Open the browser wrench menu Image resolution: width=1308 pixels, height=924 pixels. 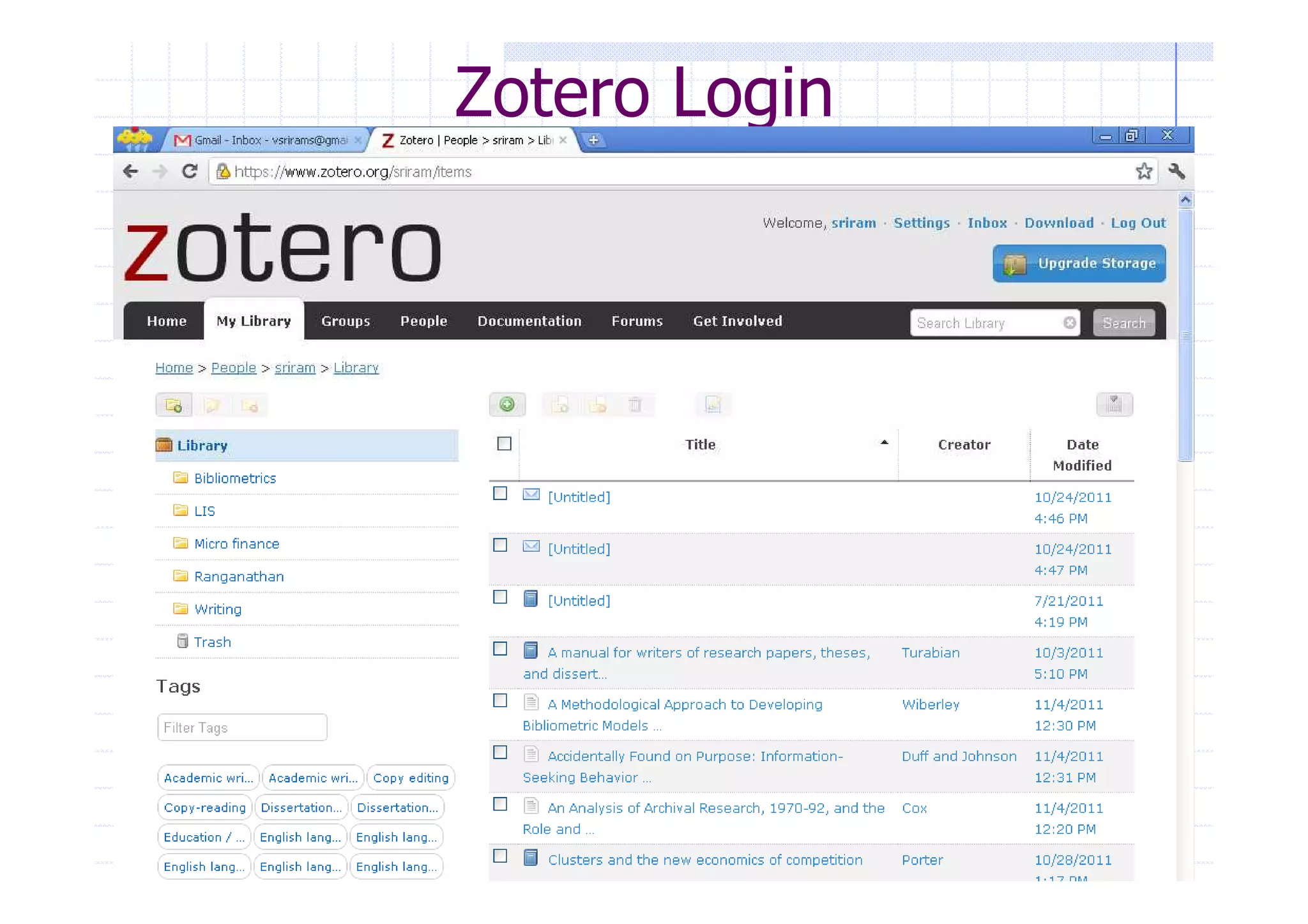1176,171
